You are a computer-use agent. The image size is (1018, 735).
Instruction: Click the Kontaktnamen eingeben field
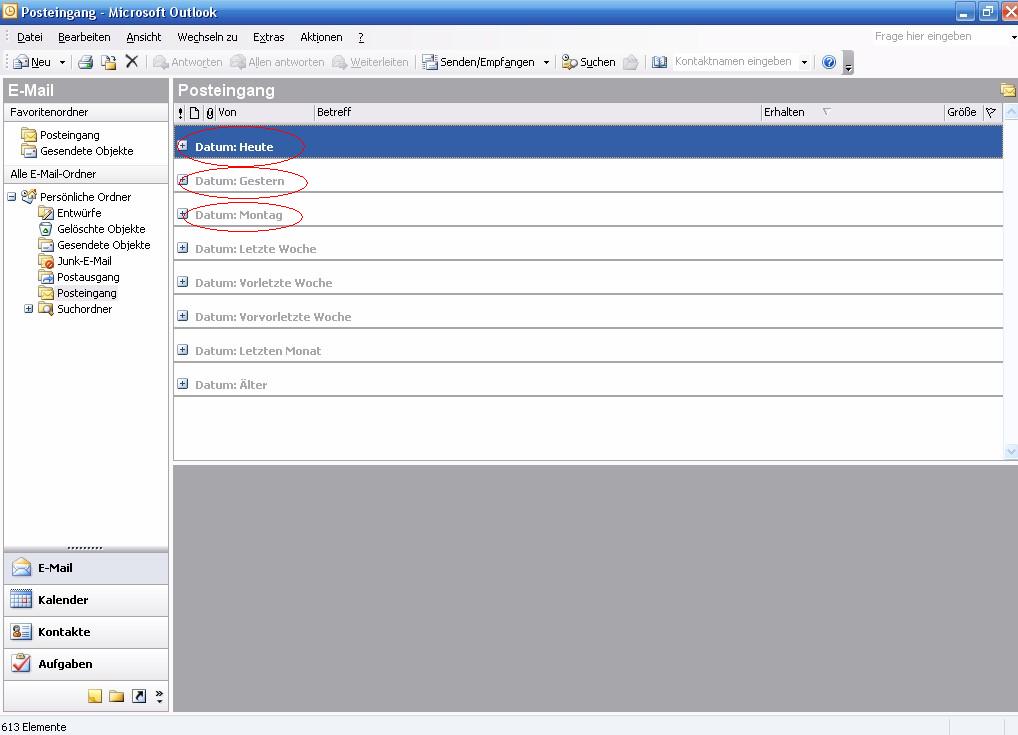pyautogui.click(x=735, y=61)
